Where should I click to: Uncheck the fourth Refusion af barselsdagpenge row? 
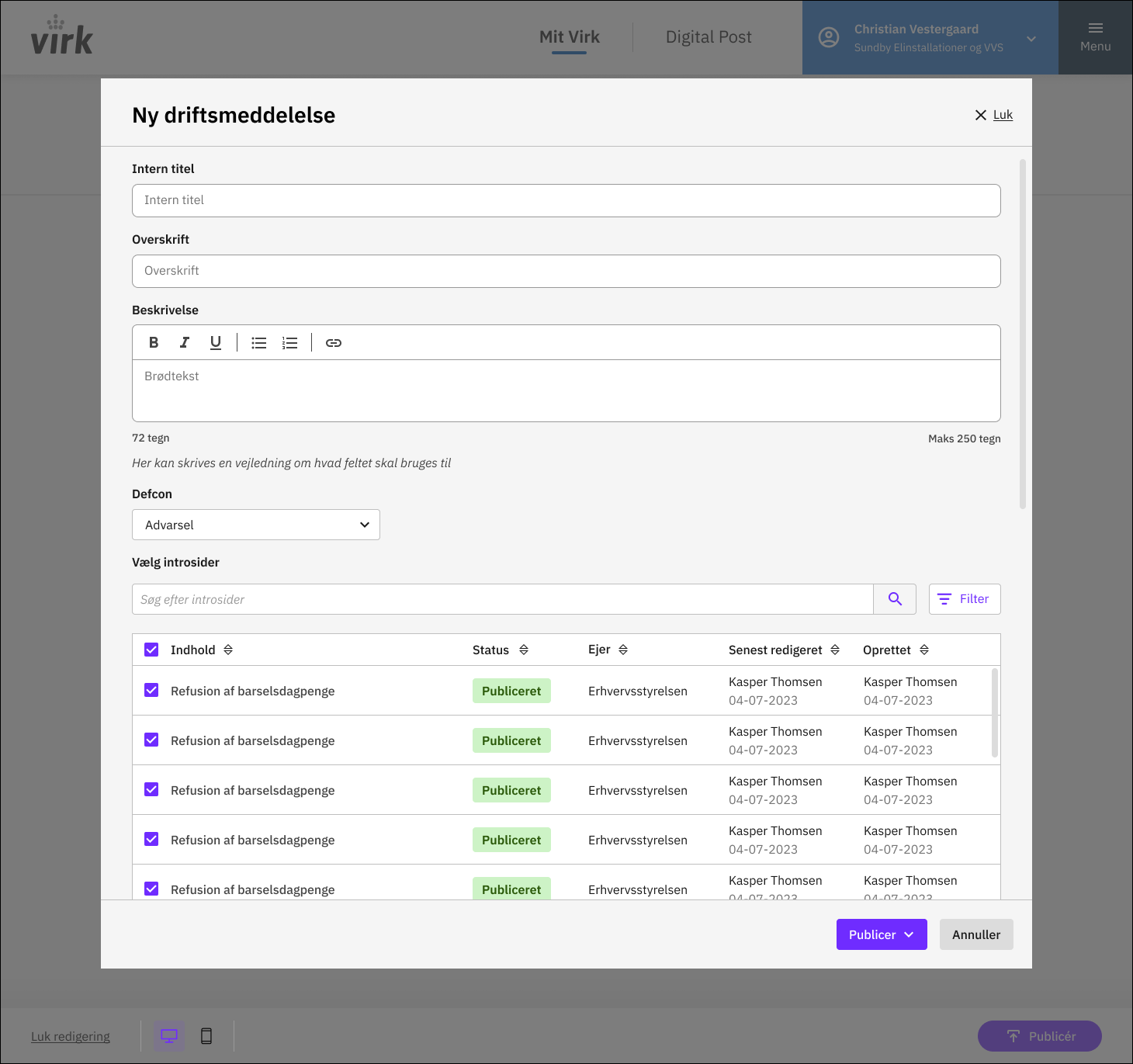[x=151, y=839]
